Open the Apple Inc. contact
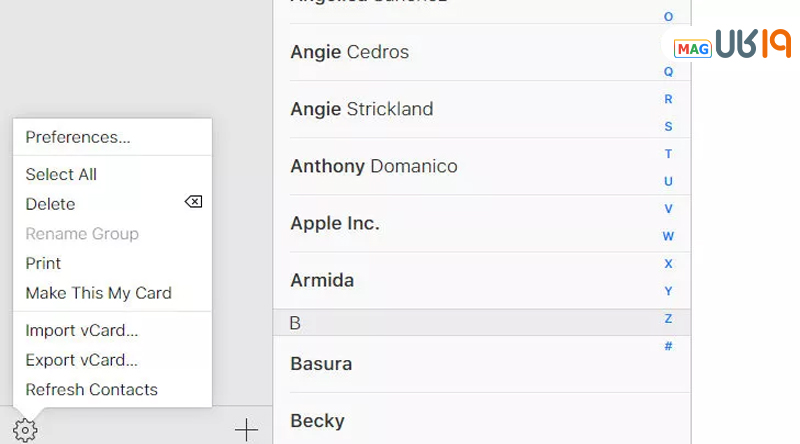Viewport: 800px width, 444px height. (335, 223)
